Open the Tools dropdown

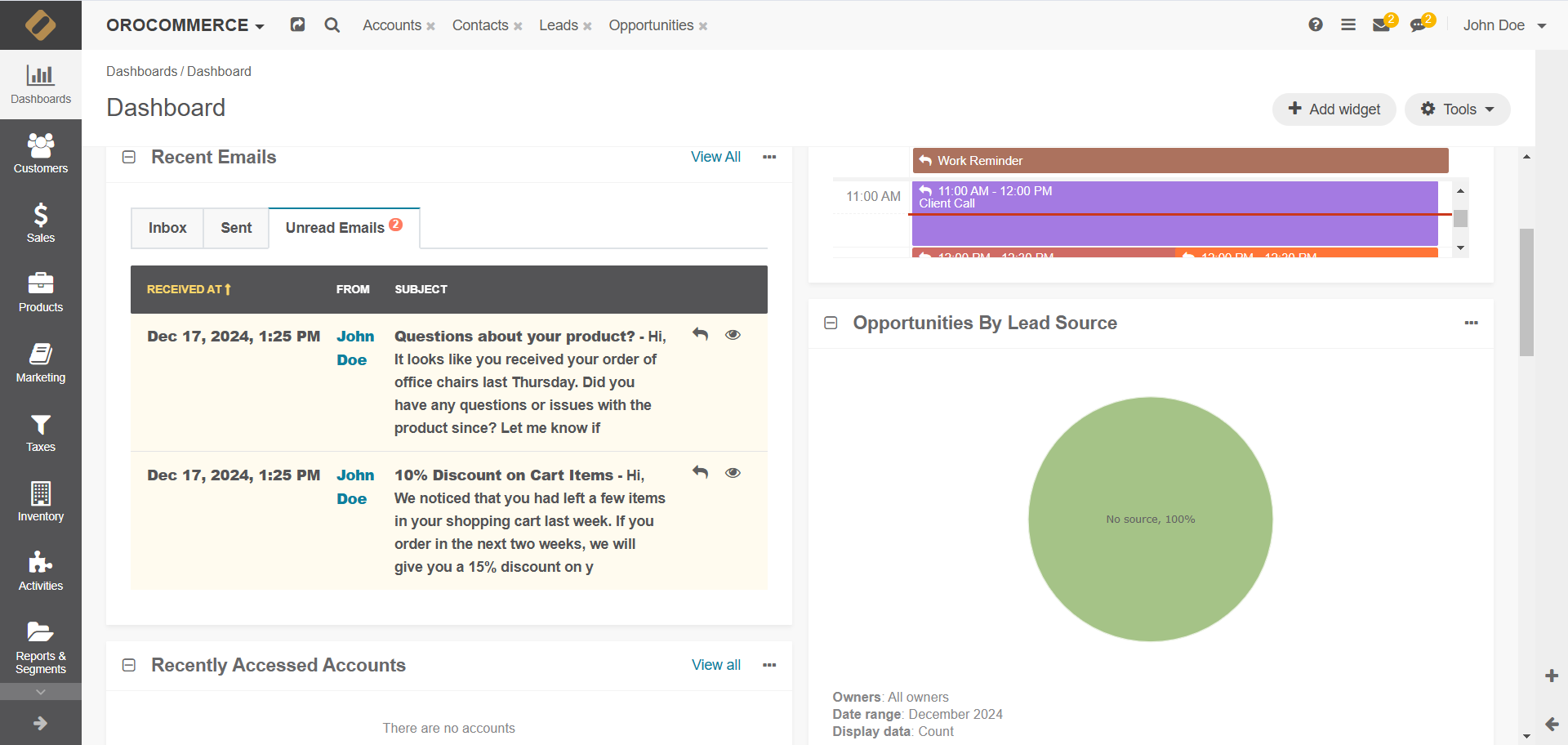coord(1457,109)
